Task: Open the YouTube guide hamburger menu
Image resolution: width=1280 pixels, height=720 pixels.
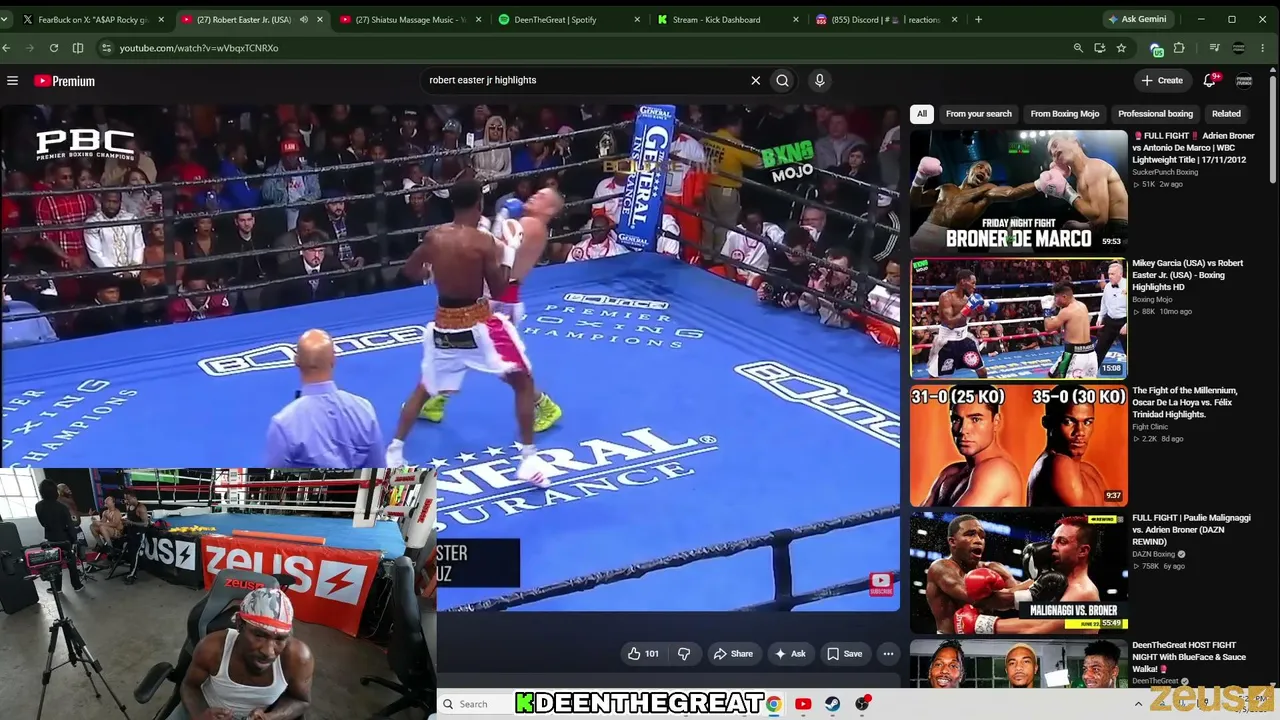Action: [12, 81]
